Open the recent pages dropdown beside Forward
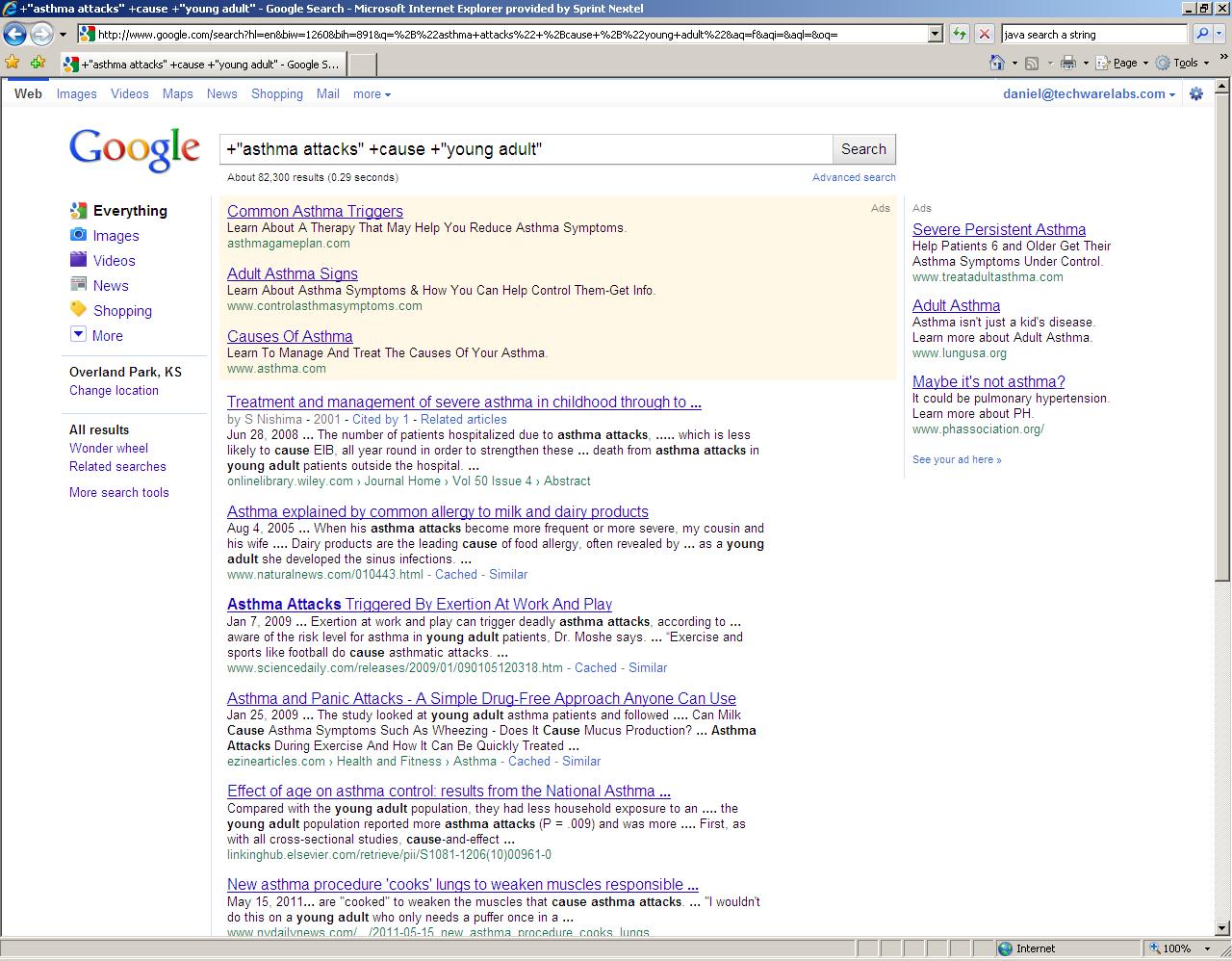Image resolution: width=1232 pixels, height=961 pixels. point(63,35)
